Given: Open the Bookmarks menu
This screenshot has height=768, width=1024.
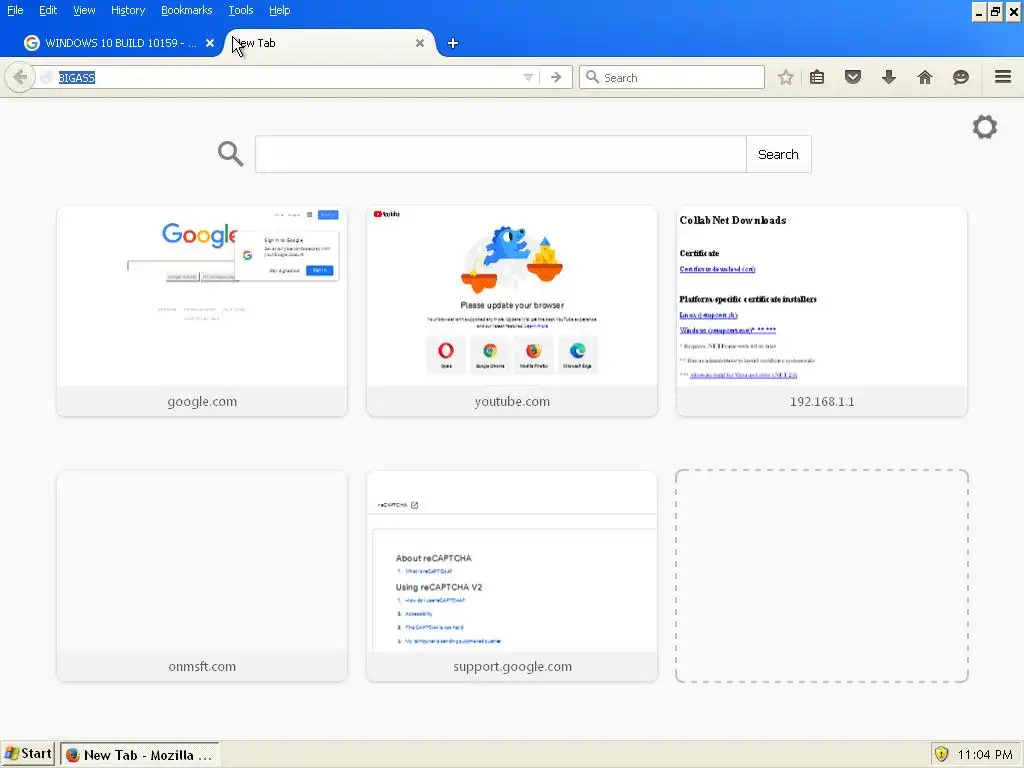Looking at the screenshot, I should (x=187, y=10).
